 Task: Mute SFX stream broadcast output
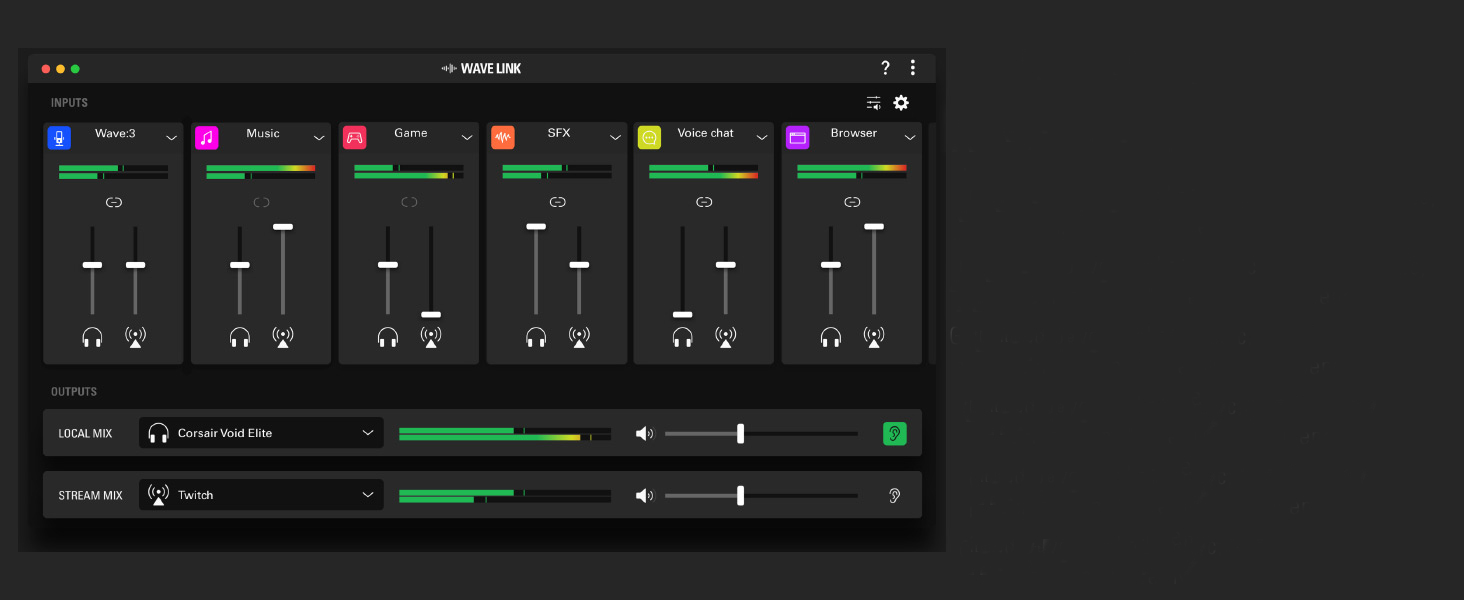[579, 337]
